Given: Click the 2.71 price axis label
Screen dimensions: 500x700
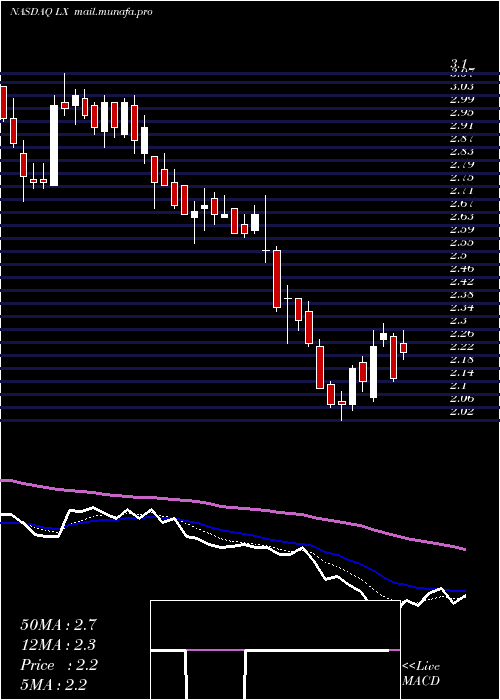Looking at the screenshot, I should click(x=462, y=190).
